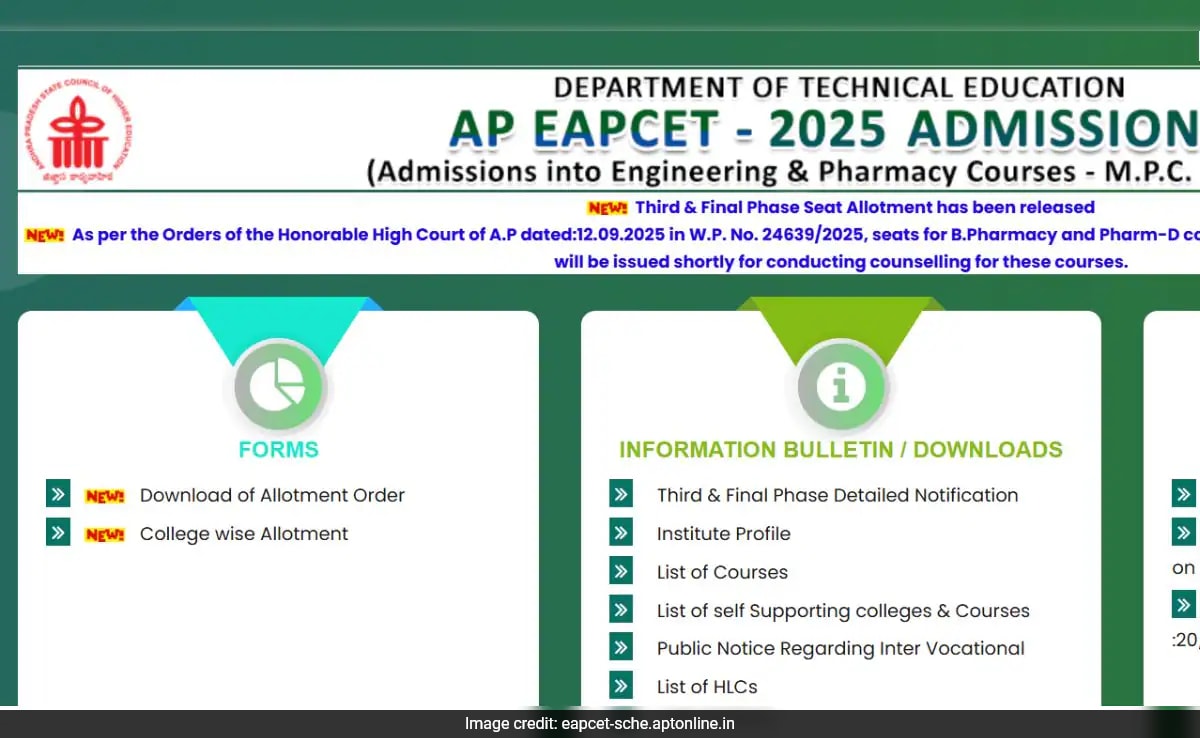The height and width of the screenshot is (738, 1200).
Task: Expand the topmost chevron in the right-edge panel
Action: tap(1182, 492)
